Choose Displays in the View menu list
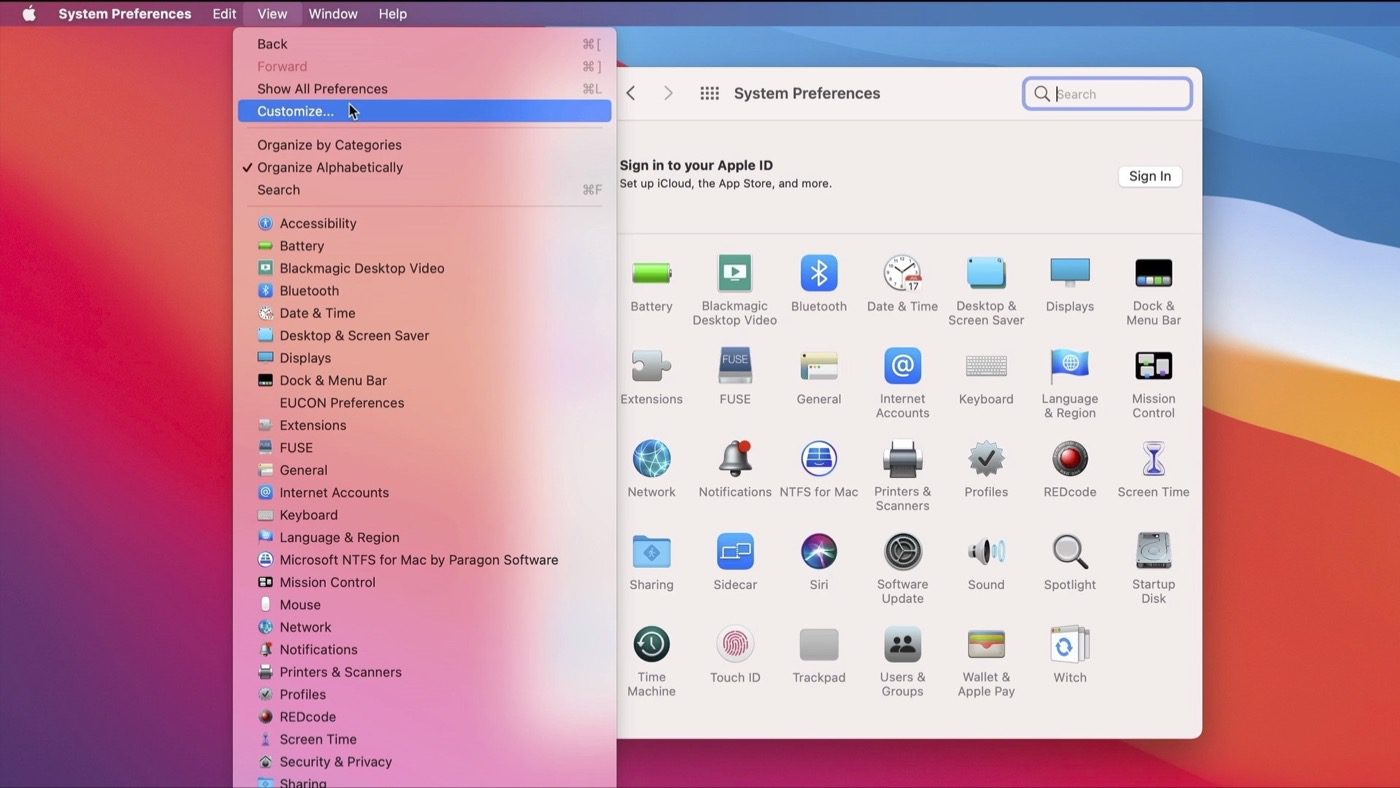Image resolution: width=1400 pixels, height=788 pixels. tap(424, 358)
